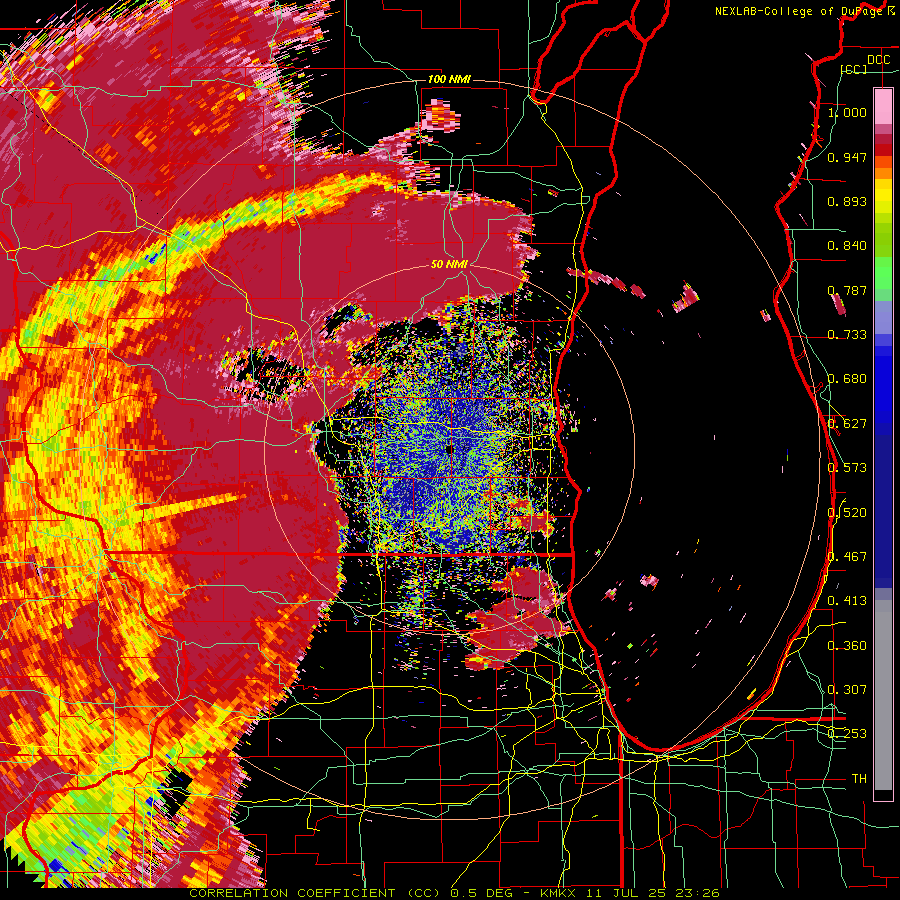Image resolution: width=900 pixels, height=900 pixels.
Task: Select the 0.467 scale value
Action: (847, 557)
